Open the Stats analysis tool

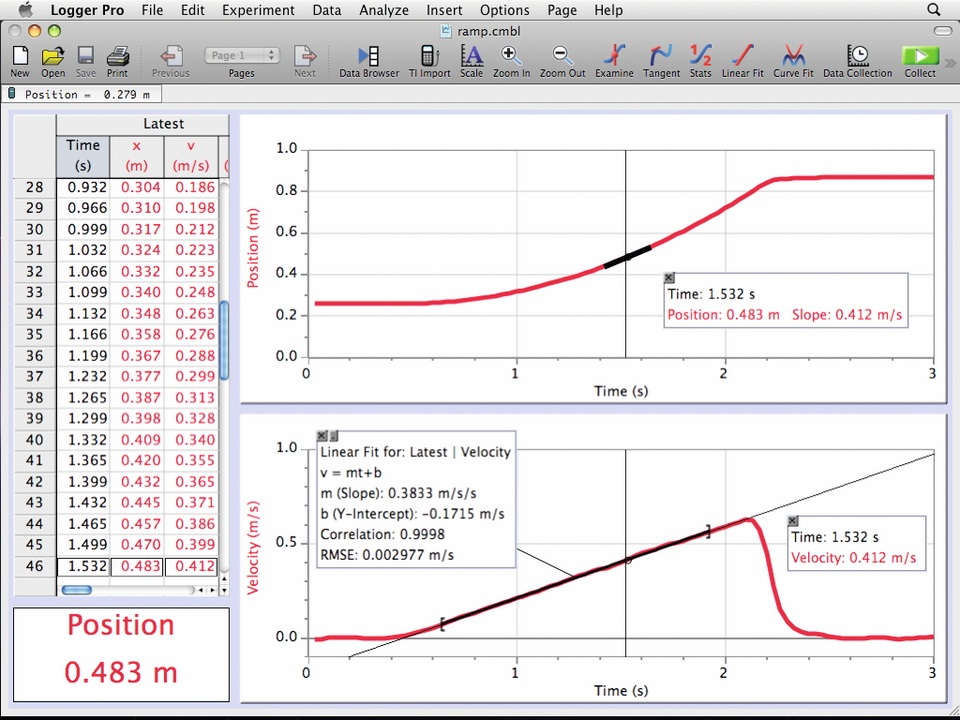point(700,56)
